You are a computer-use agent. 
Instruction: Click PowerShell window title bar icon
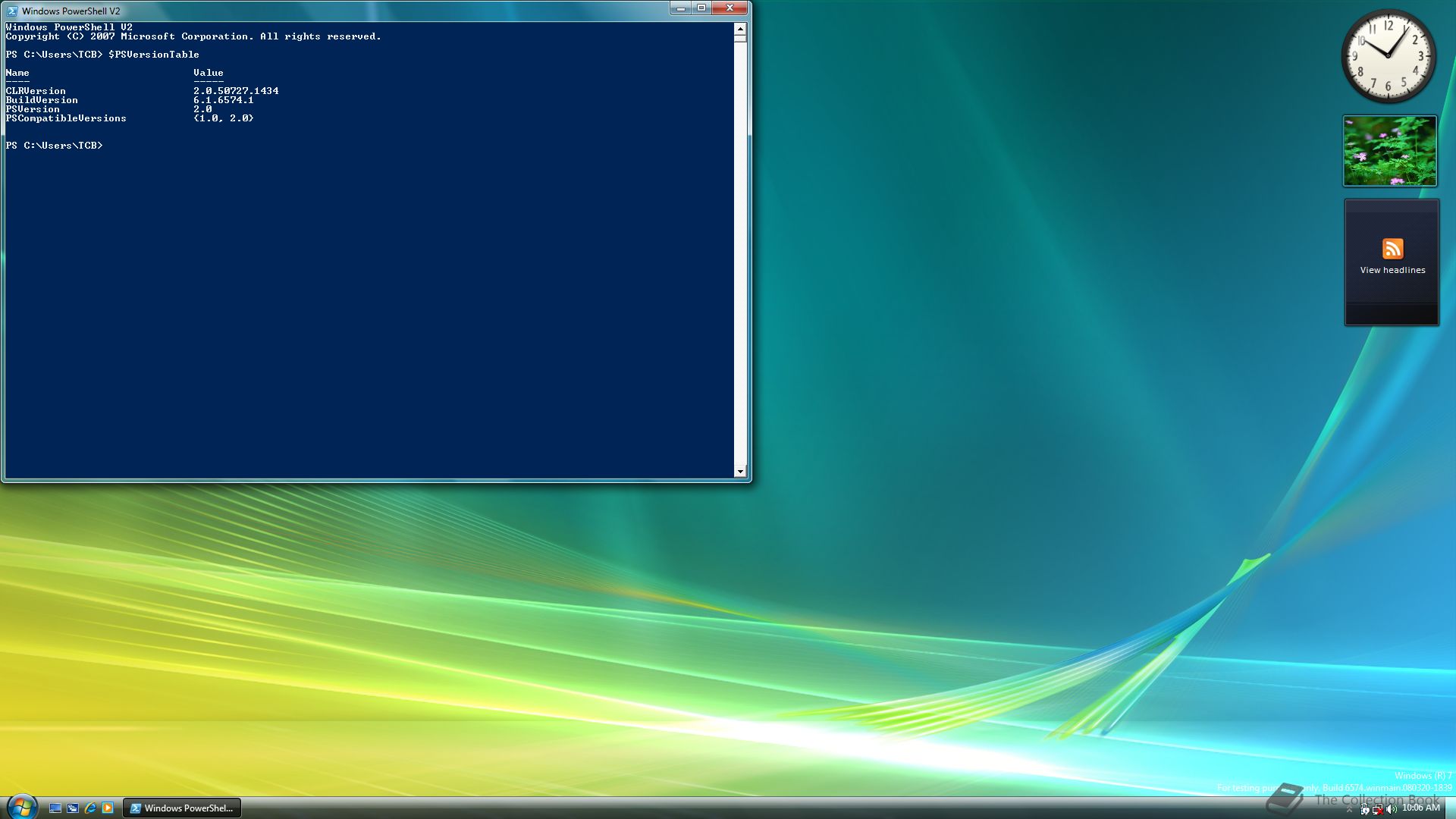coord(12,11)
